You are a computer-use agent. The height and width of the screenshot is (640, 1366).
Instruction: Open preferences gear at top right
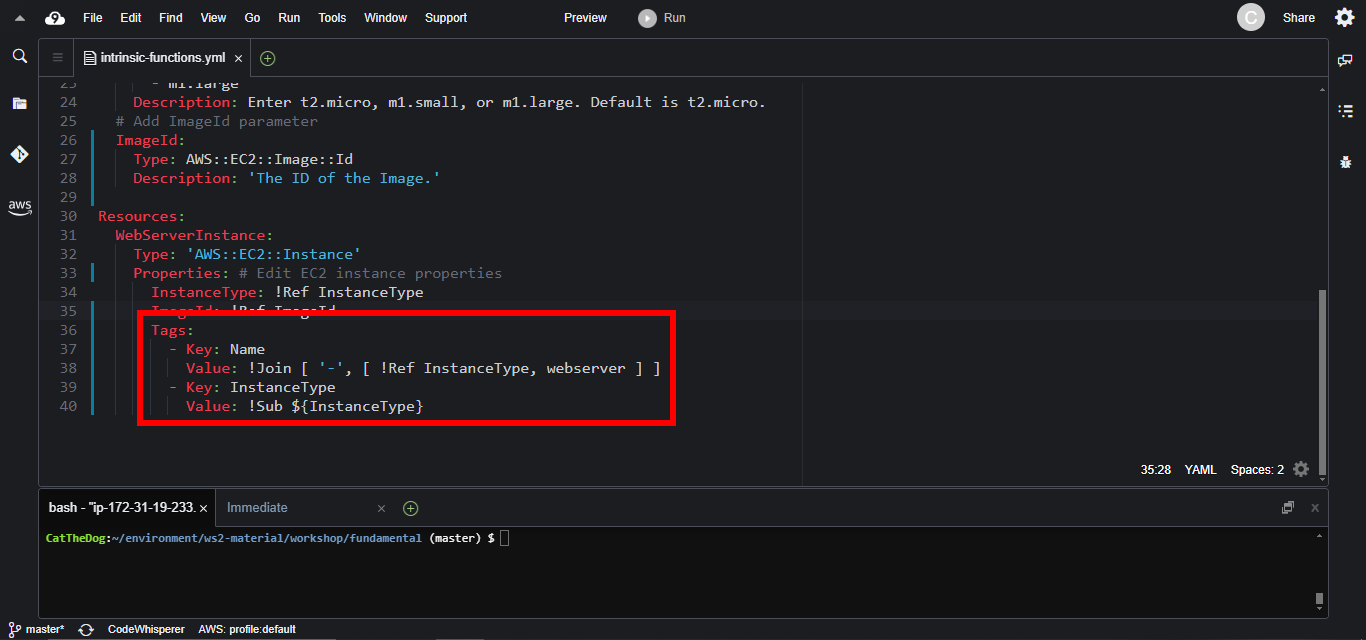click(1345, 18)
